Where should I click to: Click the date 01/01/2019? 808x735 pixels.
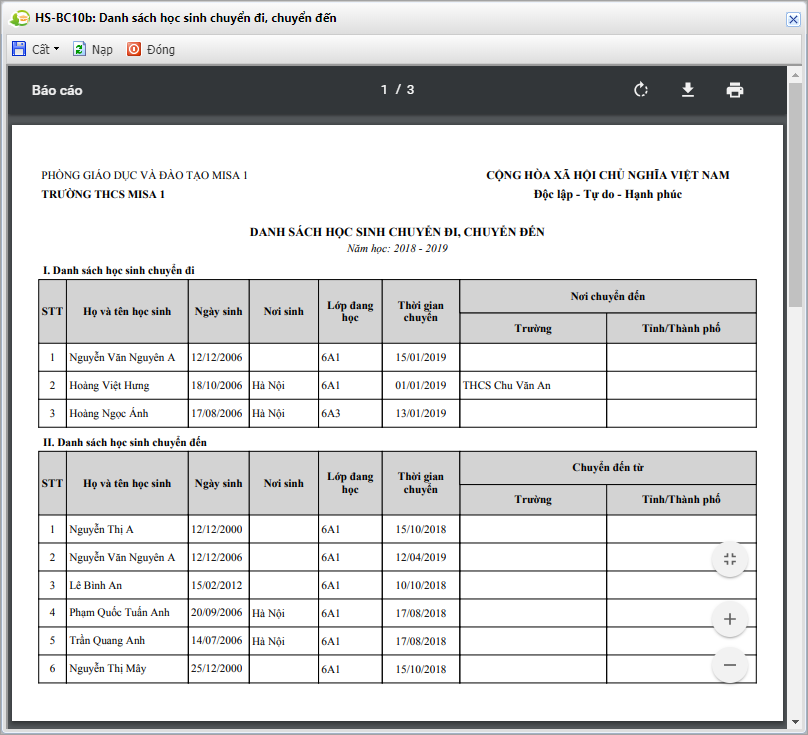[x=420, y=386]
